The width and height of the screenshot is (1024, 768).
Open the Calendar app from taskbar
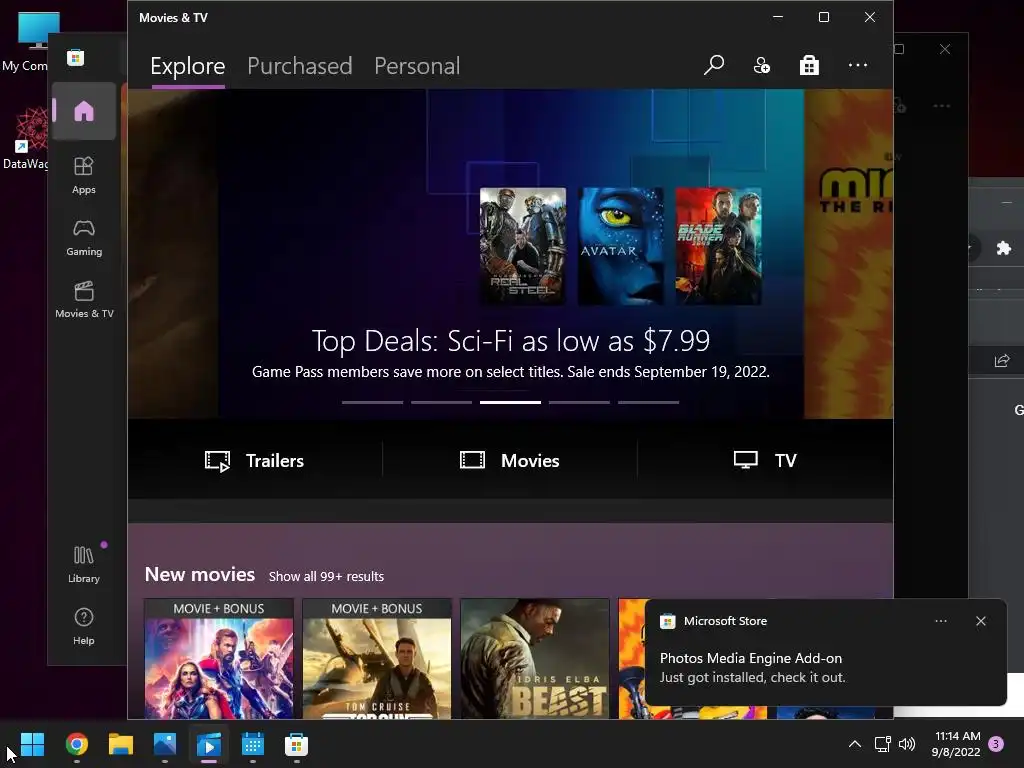click(x=253, y=744)
